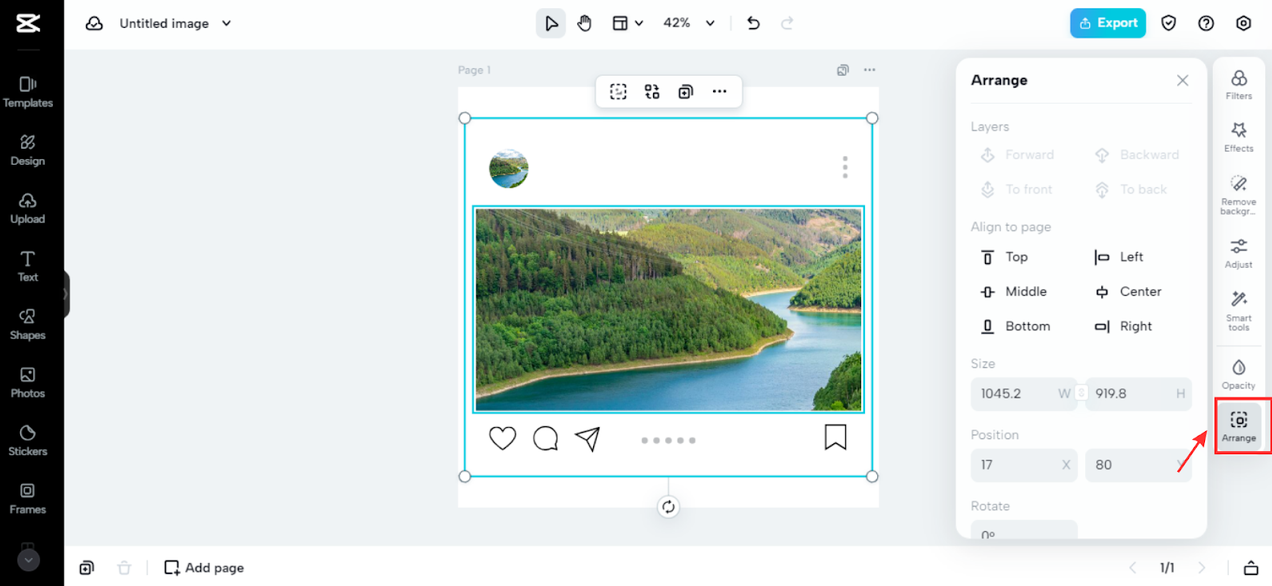The height and width of the screenshot is (586, 1272).
Task: Select the pointer selection tool
Action: (551, 23)
